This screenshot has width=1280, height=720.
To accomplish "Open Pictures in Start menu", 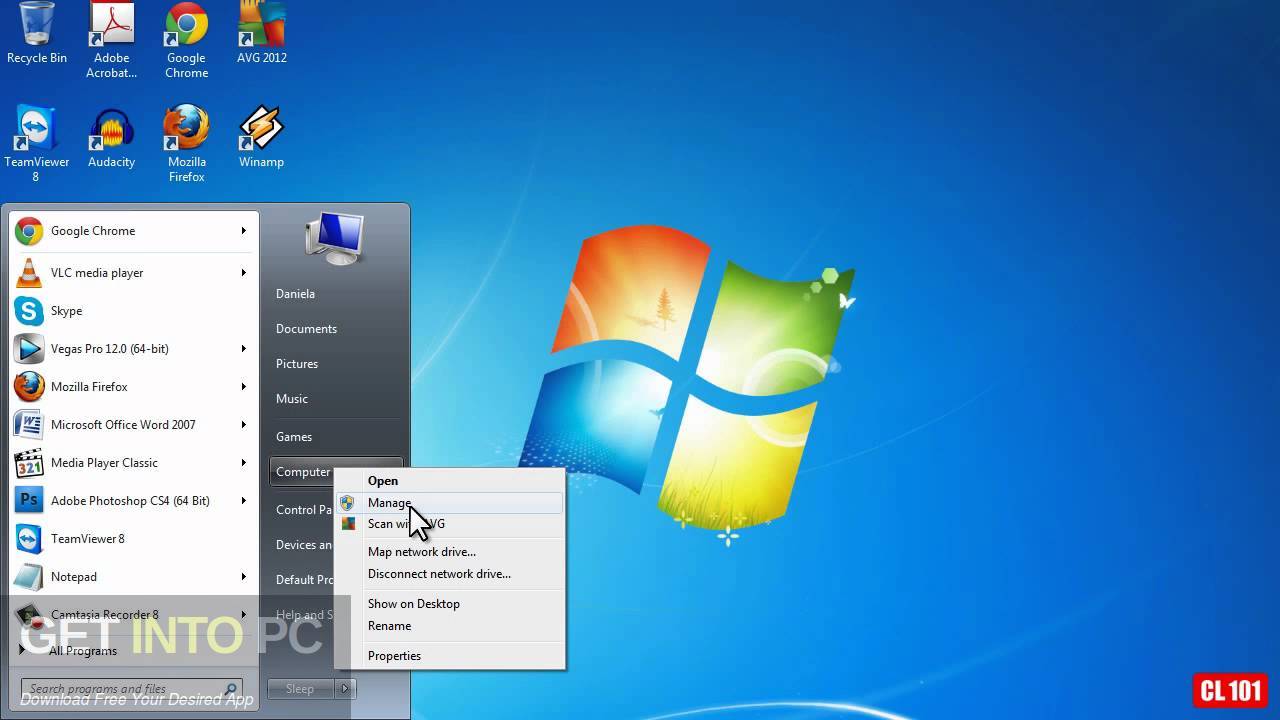I will tap(297, 364).
